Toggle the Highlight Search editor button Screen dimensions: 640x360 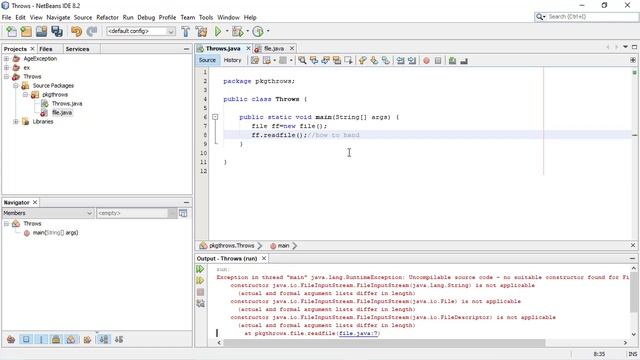[337, 60]
